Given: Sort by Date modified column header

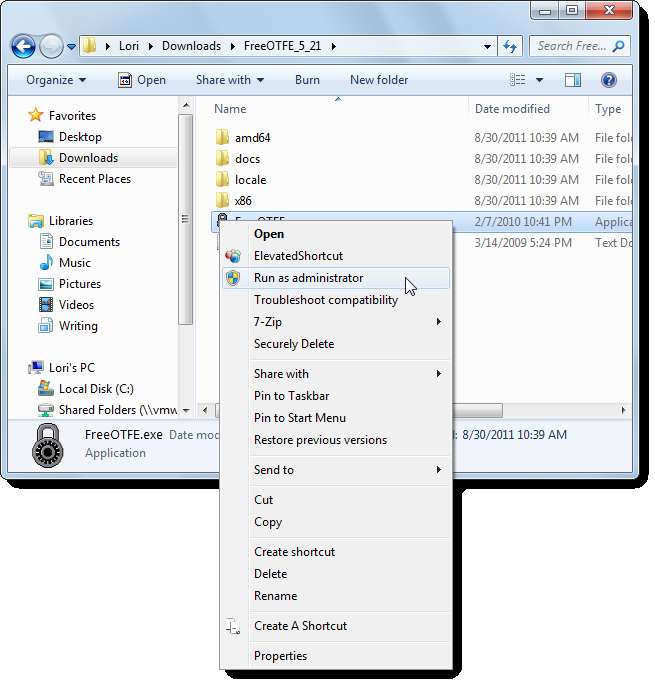Looking at the screenshot, I should [512, 109].
